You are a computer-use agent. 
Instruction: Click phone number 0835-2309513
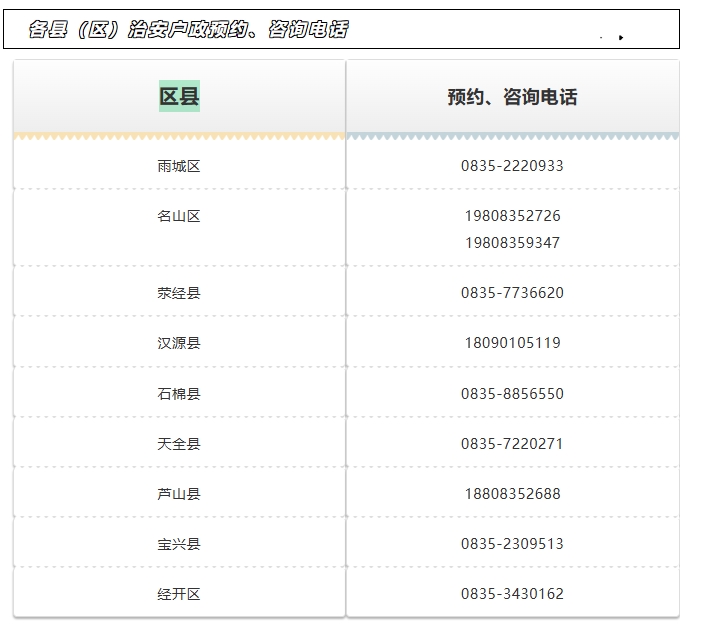coord(512,544)
